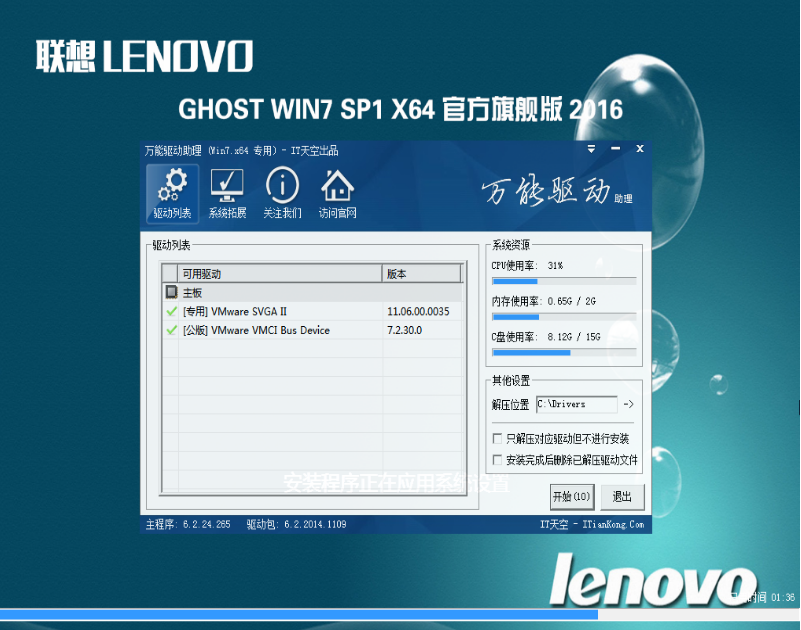Screen dimensions: 801x630
Task: Click version value 11.06.00.0035
Action: click(x=418, y=311)
